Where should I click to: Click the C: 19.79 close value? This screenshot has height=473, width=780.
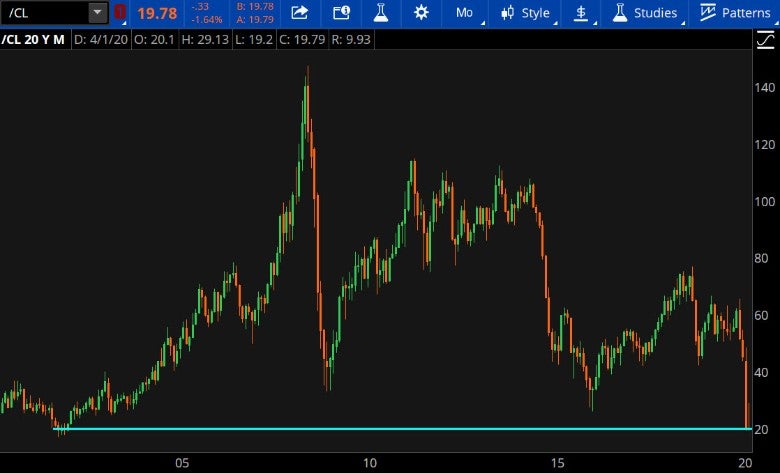(x=302, y=40)
